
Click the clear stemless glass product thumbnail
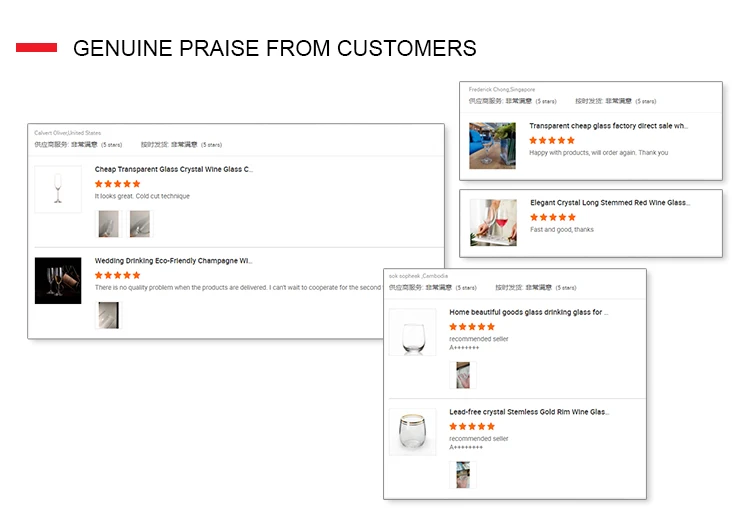413,332
